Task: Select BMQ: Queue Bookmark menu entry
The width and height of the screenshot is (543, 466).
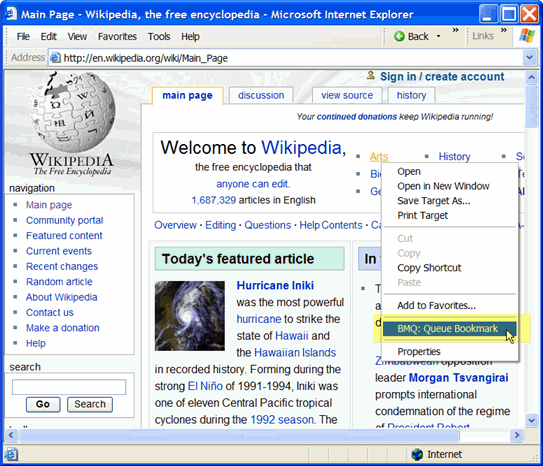Action: [449, 329]
